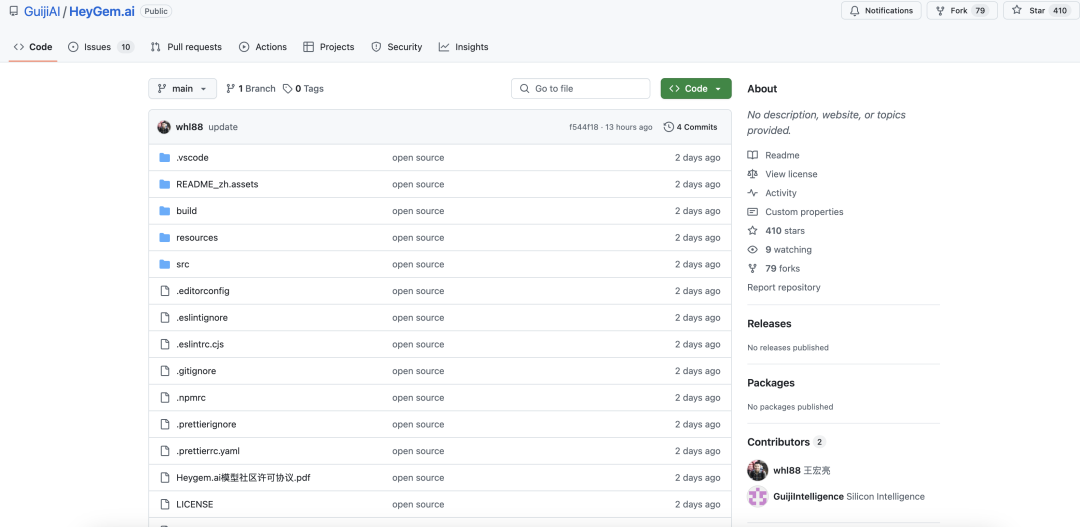Click the Public visibility badge
This screenshot has width=1080, height=527.
pyautogui.click(x=156, y=11)
